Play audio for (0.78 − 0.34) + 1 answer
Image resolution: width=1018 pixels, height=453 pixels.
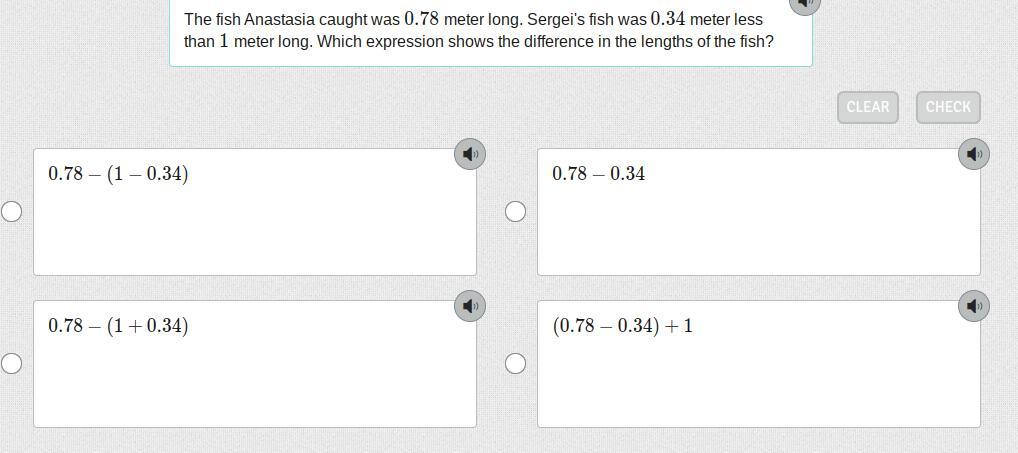[x=974, y=306]
